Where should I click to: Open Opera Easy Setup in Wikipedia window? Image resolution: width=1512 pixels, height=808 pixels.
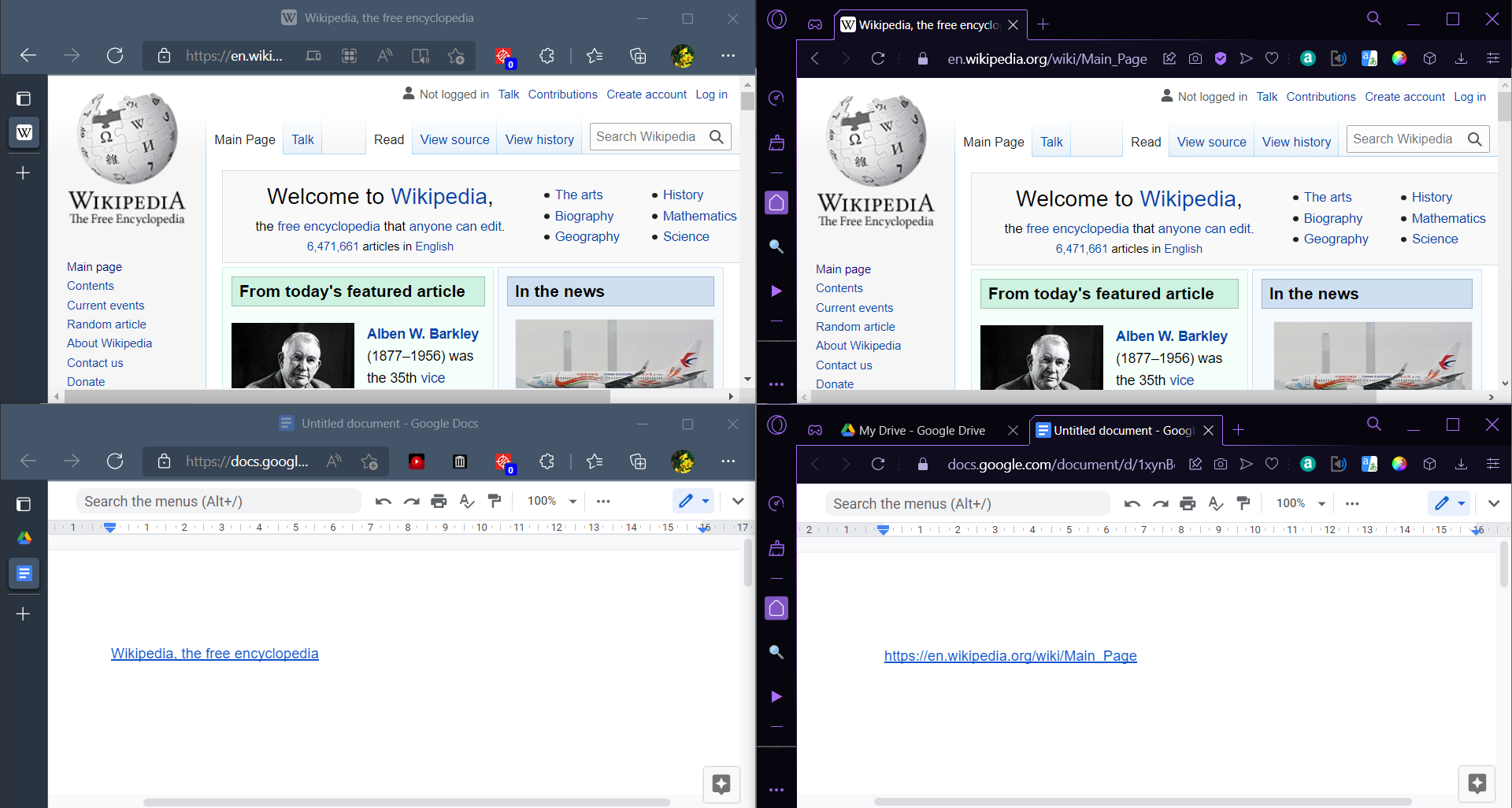pos(1492,58)
